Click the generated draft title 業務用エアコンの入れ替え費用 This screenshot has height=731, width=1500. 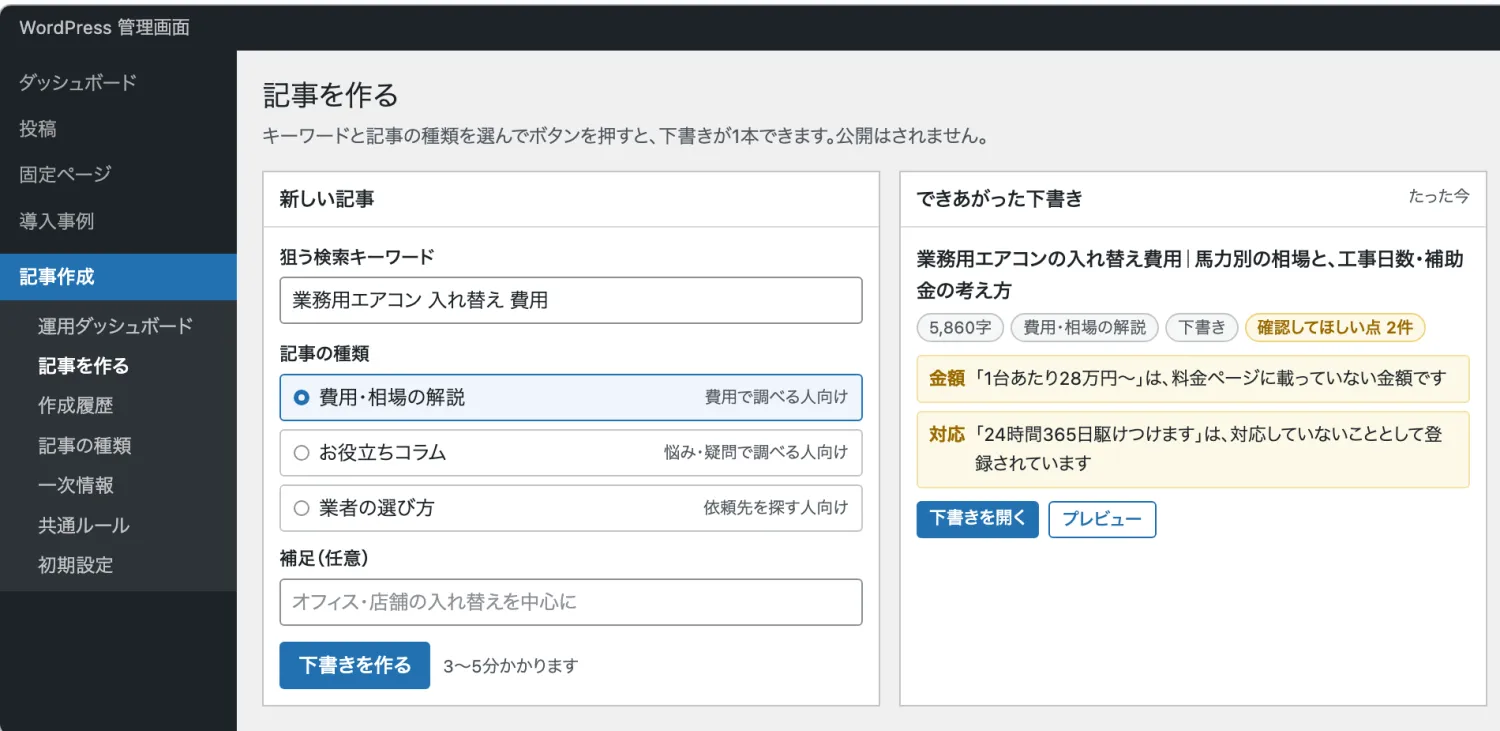(1190, 274)
